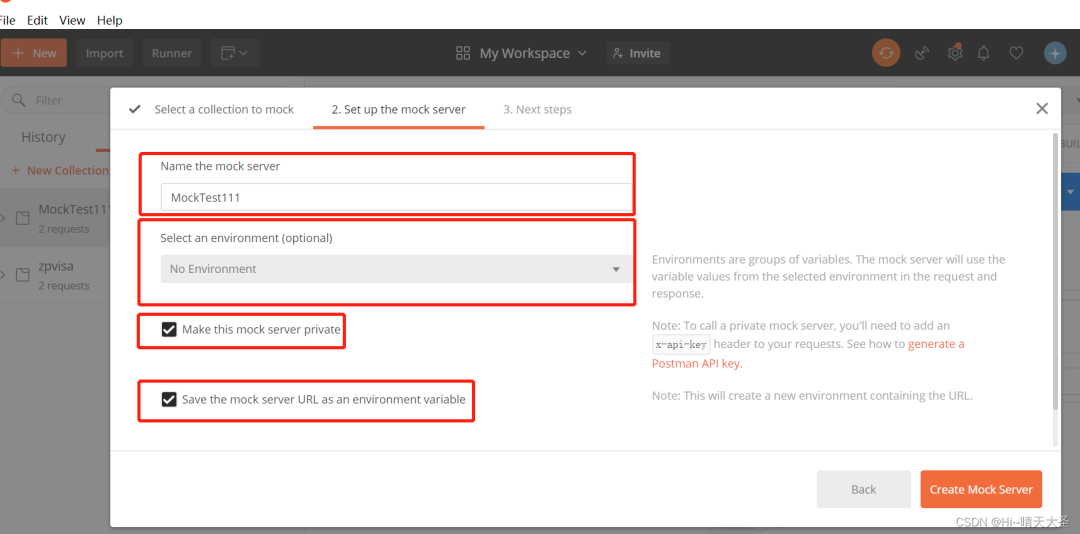Image resolution: width=1080 pixels, height=534 pixels.
Task: Open the File menu
Action: [7, 20]
